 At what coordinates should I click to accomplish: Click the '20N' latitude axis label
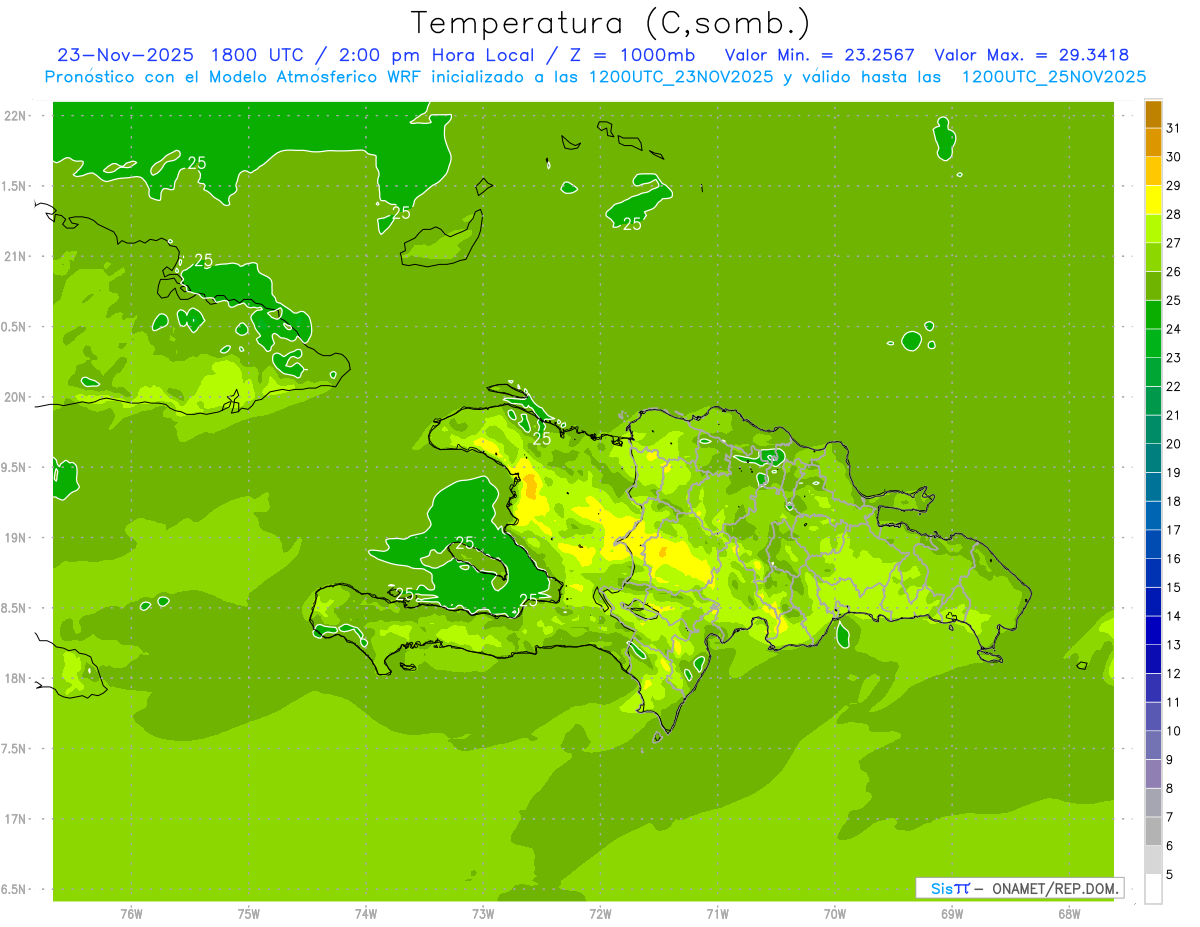pyautogui.click(x=15, y=397)
